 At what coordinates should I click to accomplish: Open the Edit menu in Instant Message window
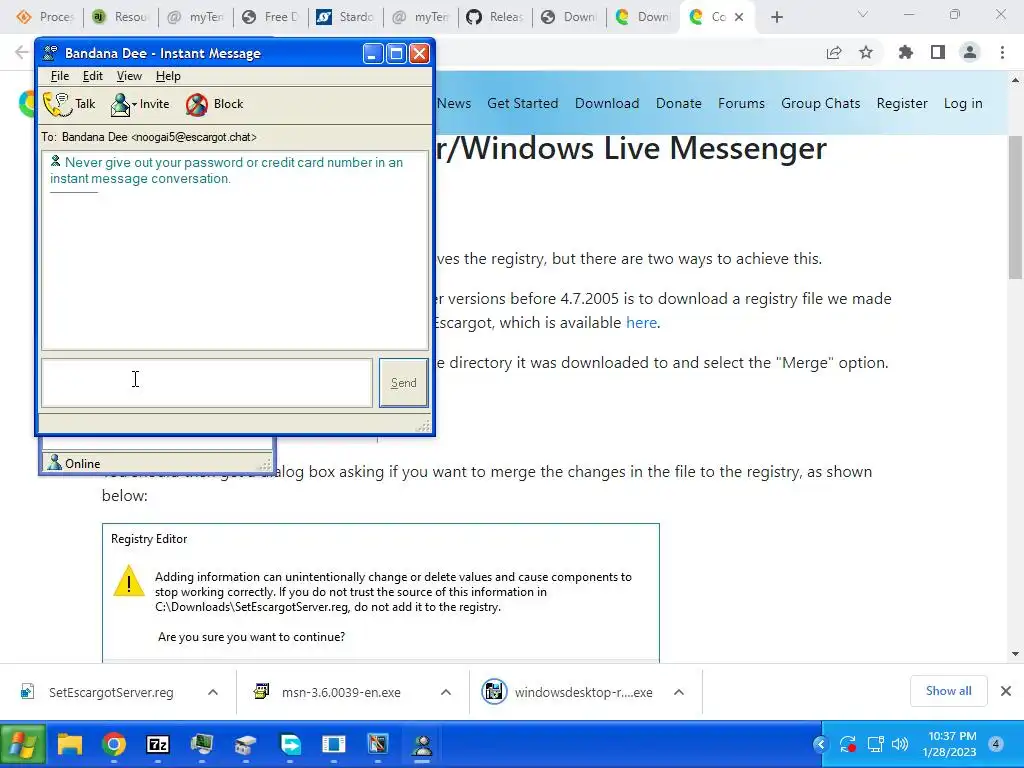coord(93,76)
